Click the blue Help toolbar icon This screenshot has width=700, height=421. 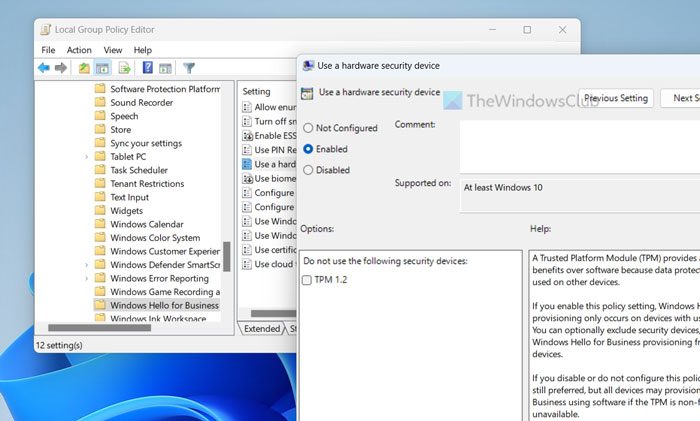pyautogui.click(x=147, y=67)
